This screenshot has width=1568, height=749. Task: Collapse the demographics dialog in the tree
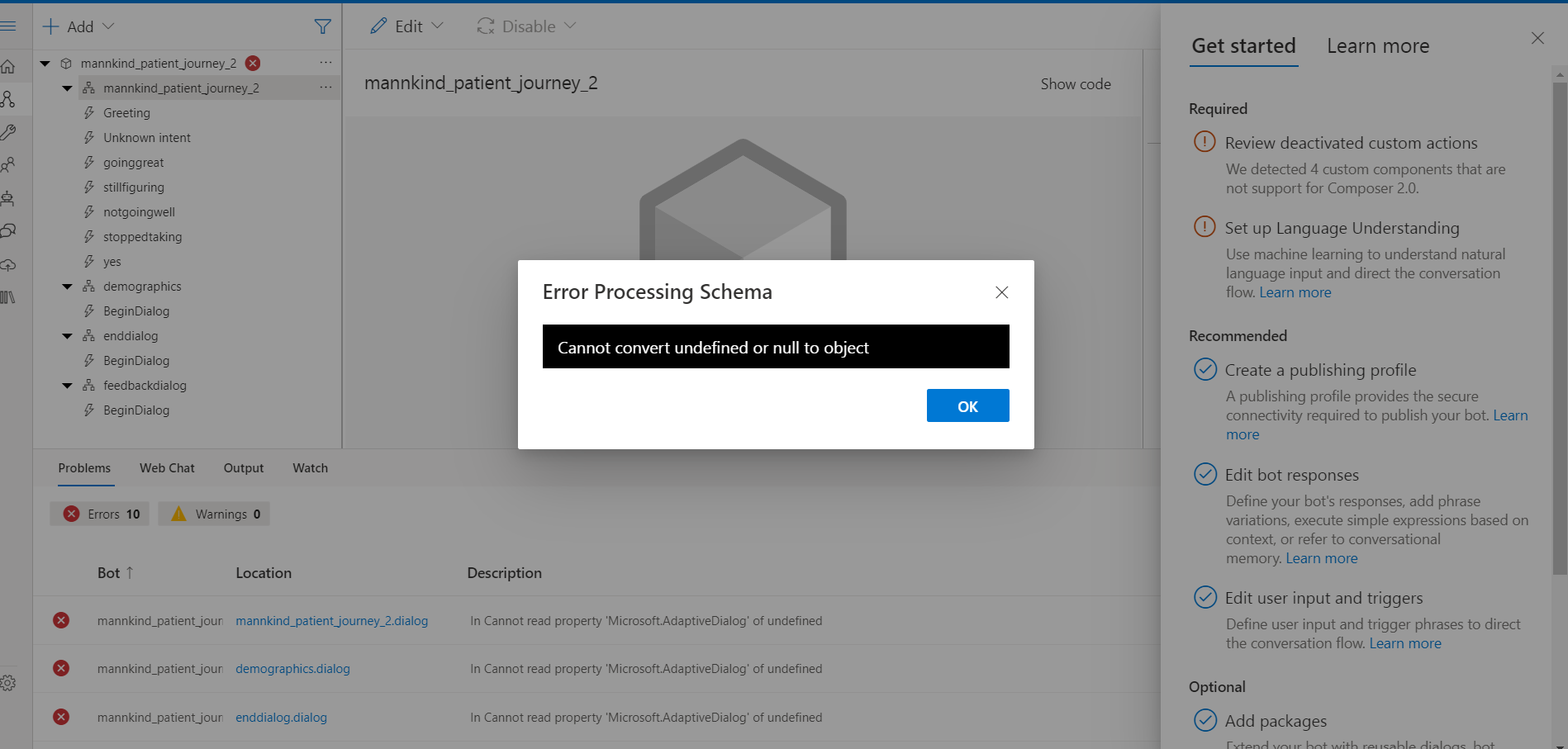pyautogui.click(x=67, y=286)
